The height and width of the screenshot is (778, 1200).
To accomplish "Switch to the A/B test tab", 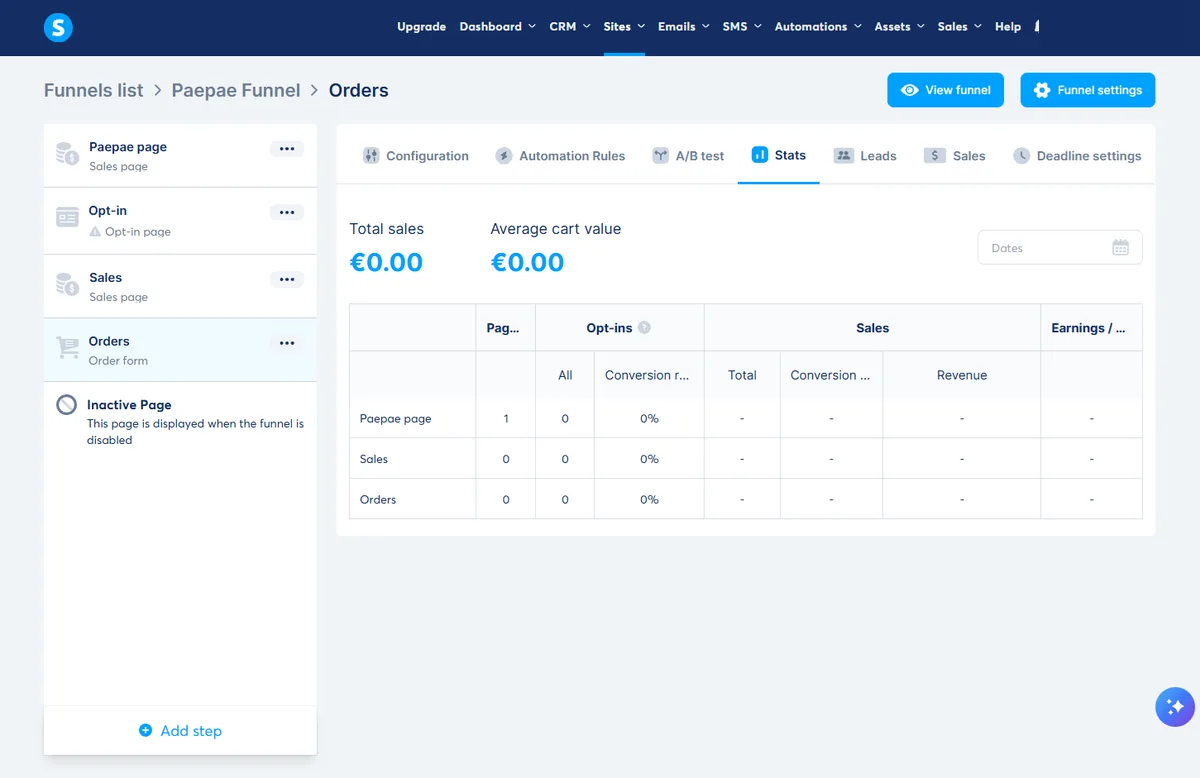I will pyautogui.click(x=688, y=156).
